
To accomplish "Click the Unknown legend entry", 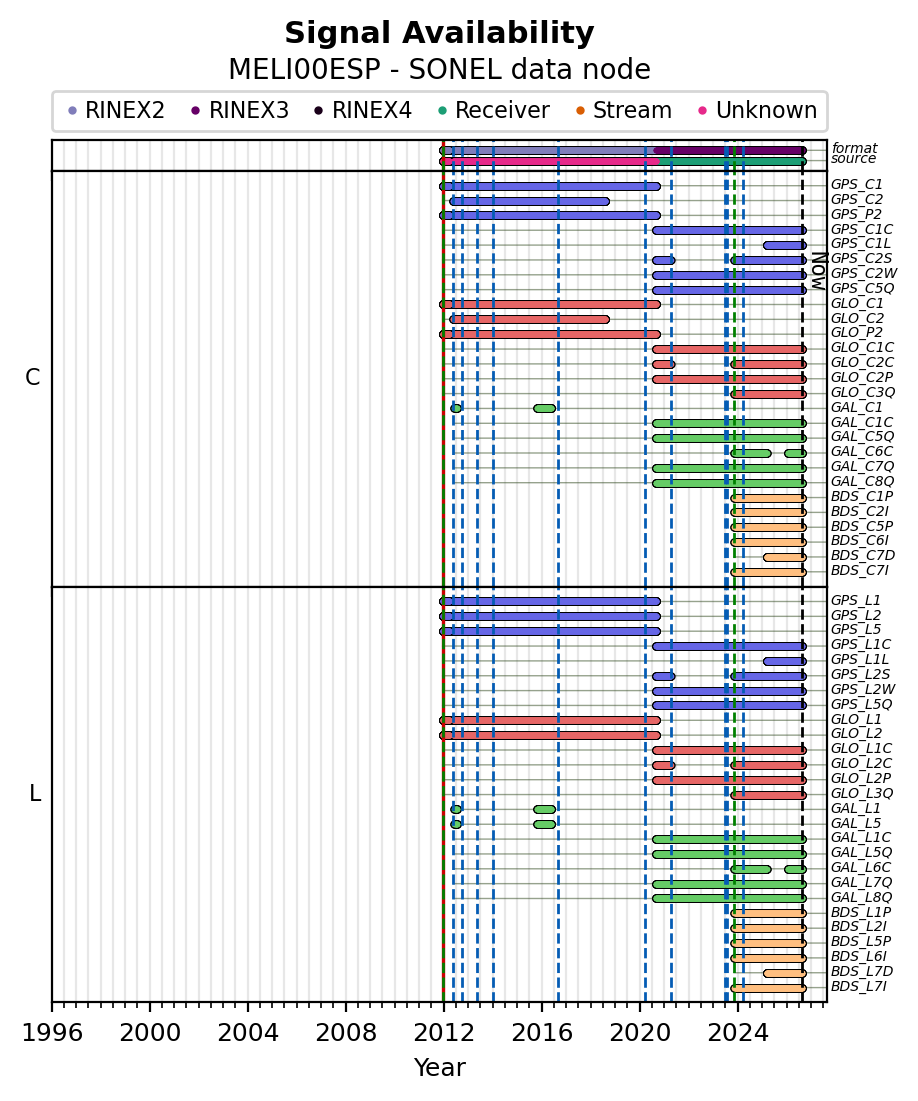I will click(757, 111).
